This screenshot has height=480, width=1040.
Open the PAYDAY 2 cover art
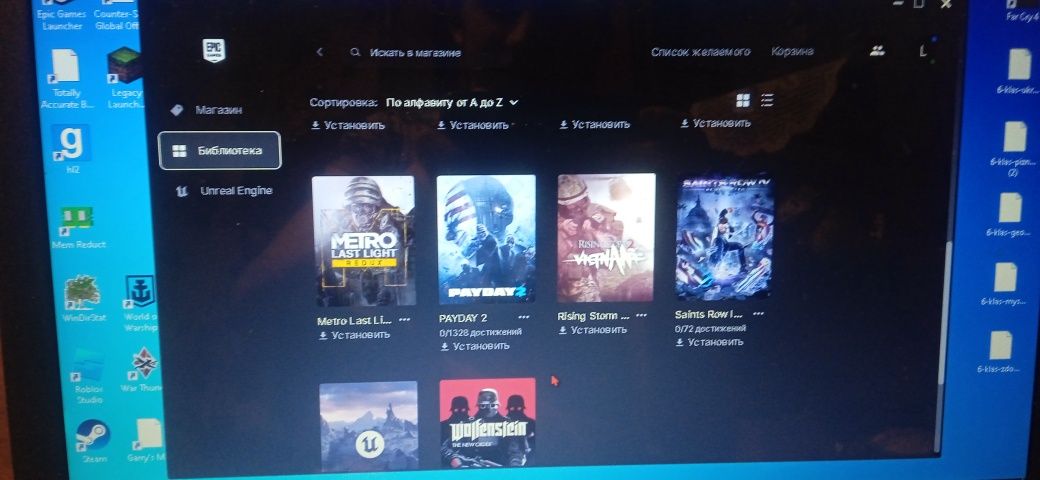486,239
